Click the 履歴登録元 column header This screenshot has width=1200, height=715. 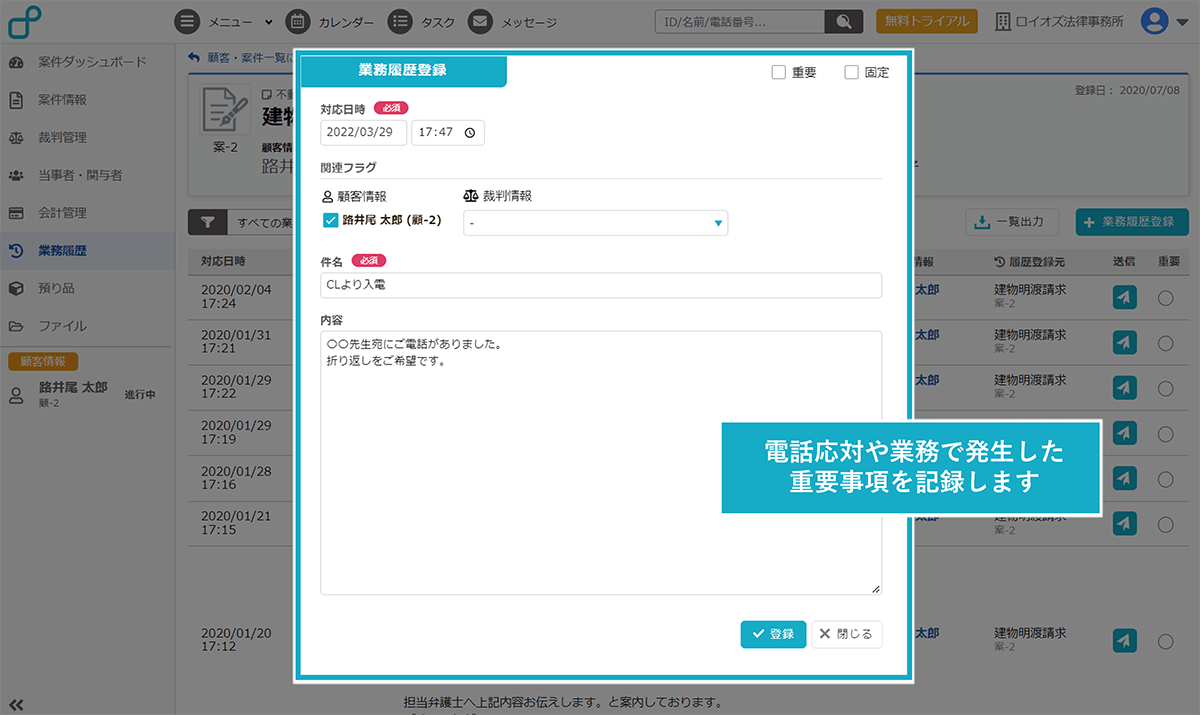click(1029, 262)
